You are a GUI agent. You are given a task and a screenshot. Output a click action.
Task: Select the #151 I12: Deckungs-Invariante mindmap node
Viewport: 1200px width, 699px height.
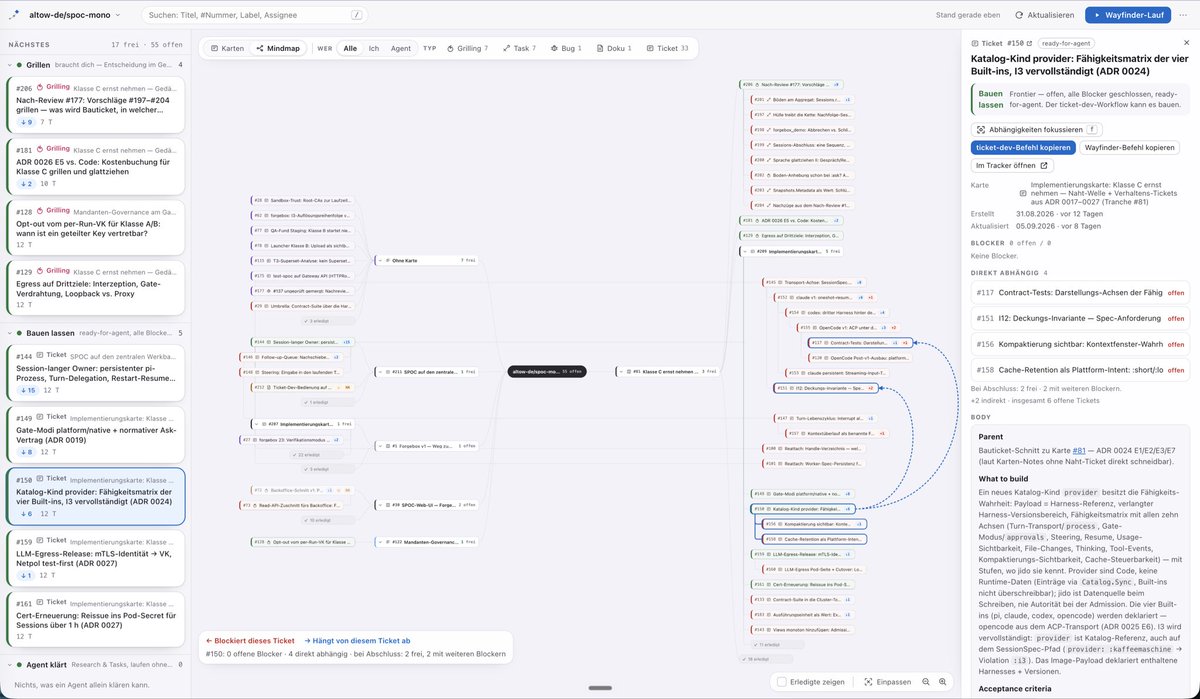pyautogui.click(x=826, y=388)
